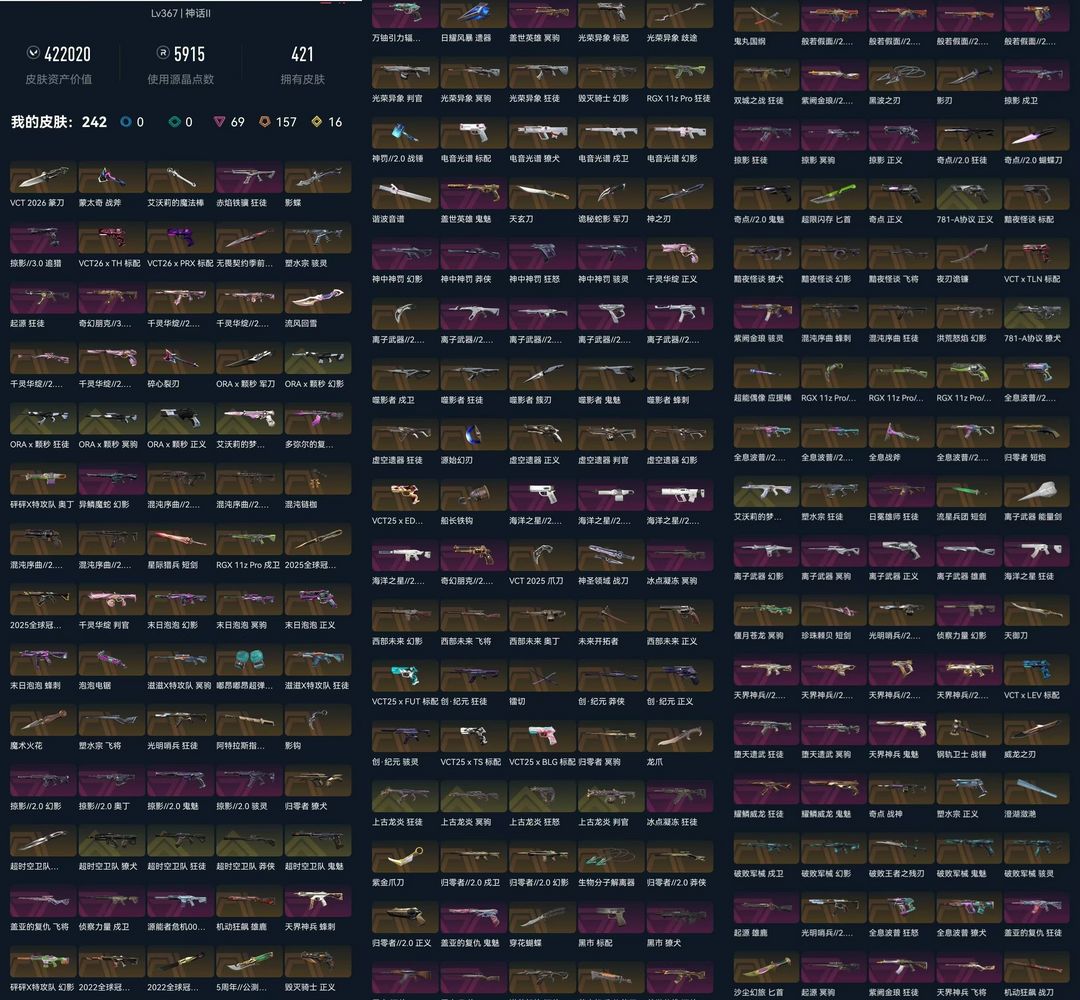Viewport: 1080px width, 1000px height.
Task: Select the 蒙太奇 战斧 axe skin
Action: point(112,178)
